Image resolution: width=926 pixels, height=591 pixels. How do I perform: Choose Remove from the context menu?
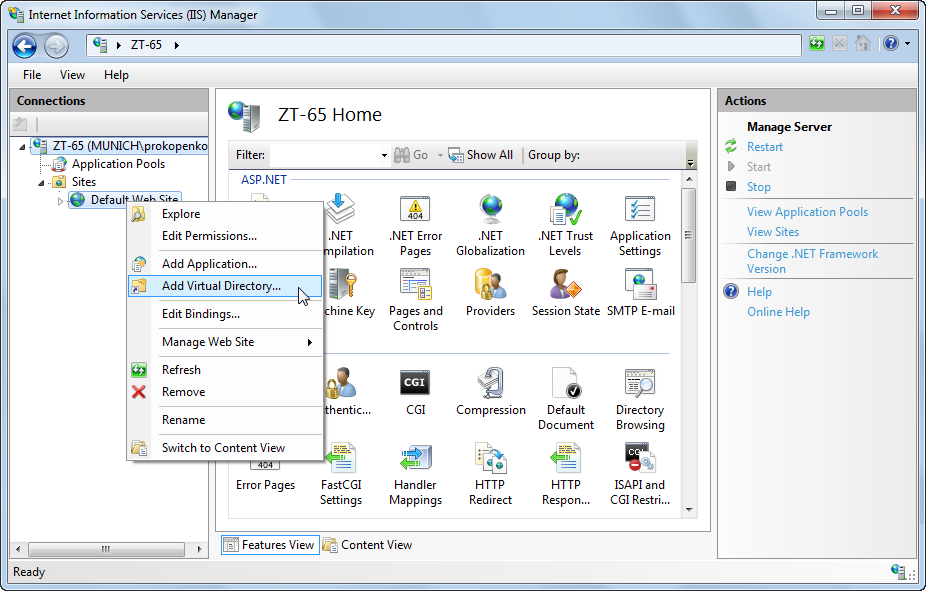(x=225, y=392)
